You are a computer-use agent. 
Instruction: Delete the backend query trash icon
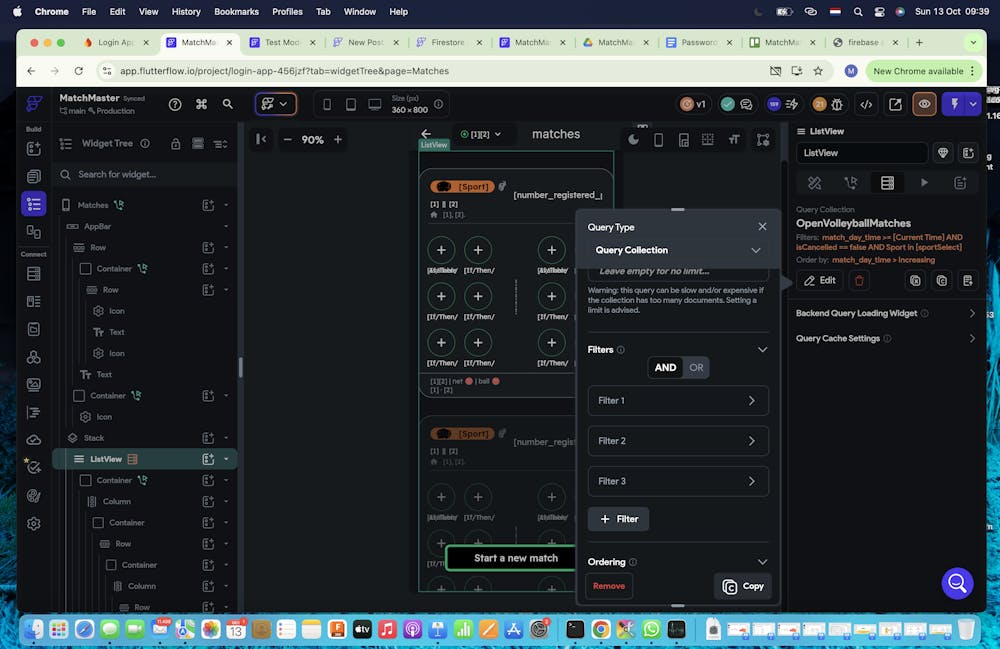pyautogui.click(x=859, y=281)
